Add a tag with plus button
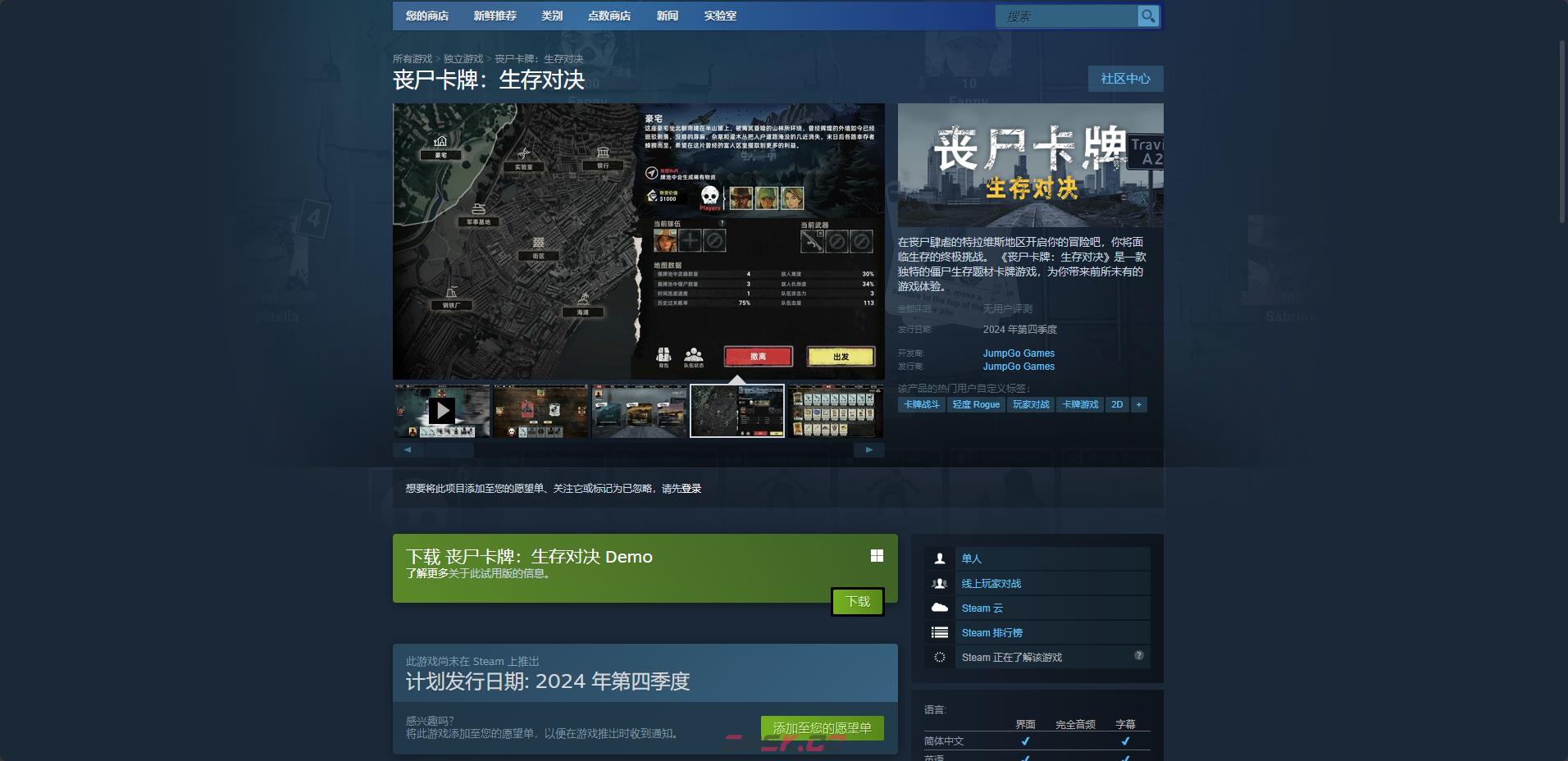 click(1138, 404)
